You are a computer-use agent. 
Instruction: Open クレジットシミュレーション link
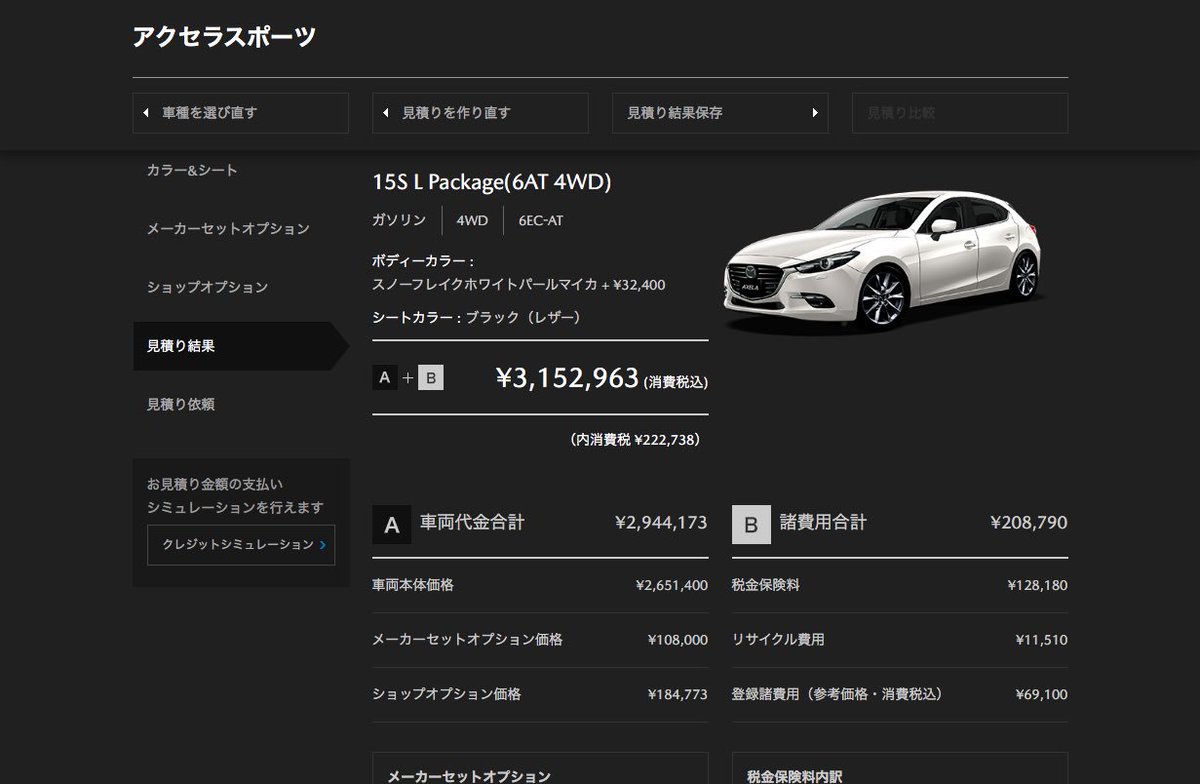(241, 545)
